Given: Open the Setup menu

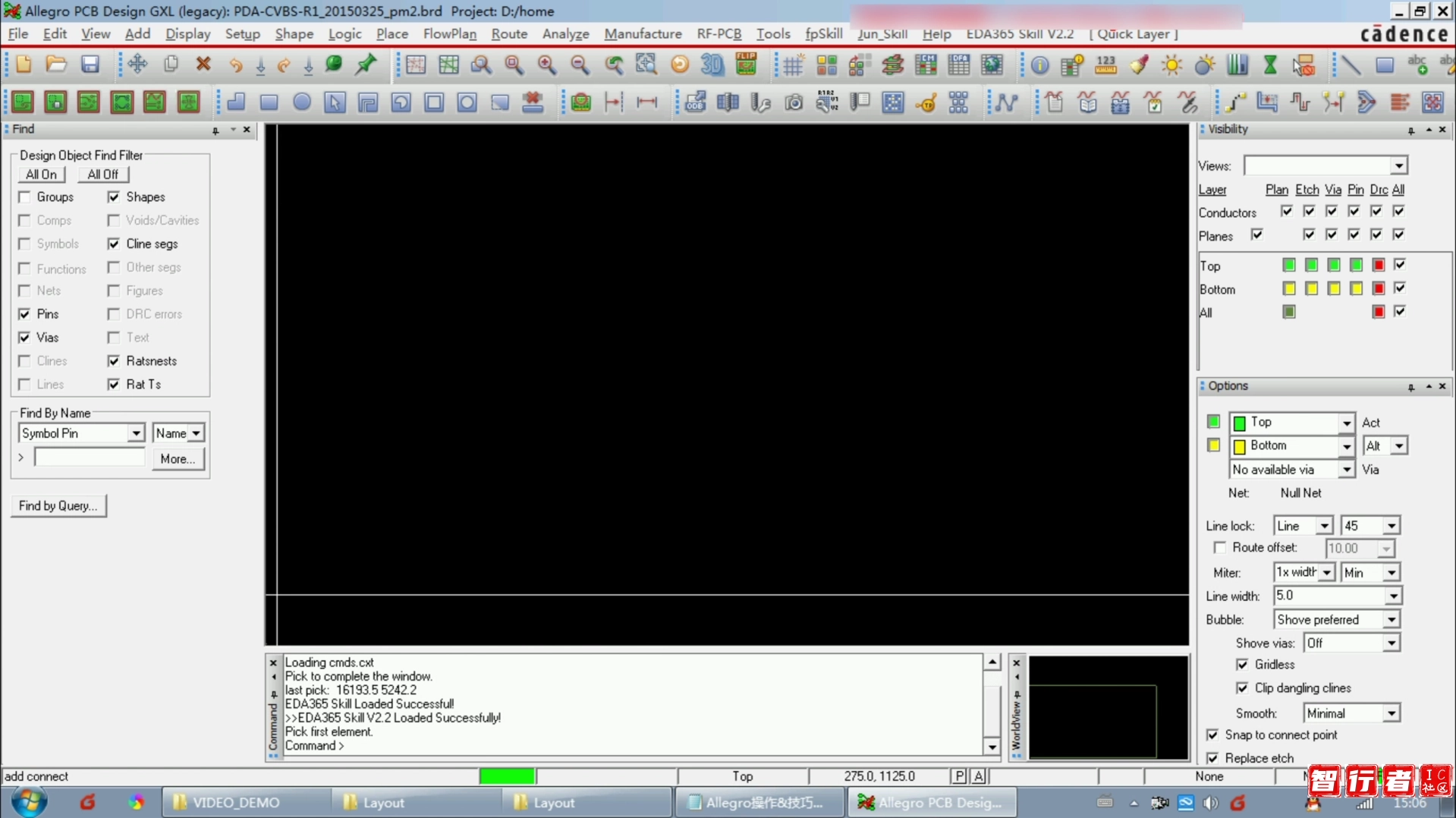Looking at the screenshot, I should coord(242,34).
